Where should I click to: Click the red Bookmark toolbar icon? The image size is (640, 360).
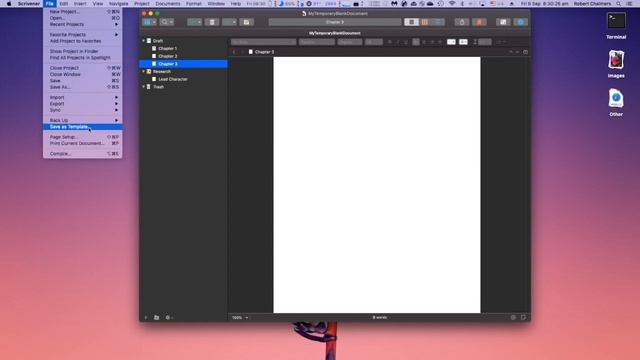[x=479, y=22]
